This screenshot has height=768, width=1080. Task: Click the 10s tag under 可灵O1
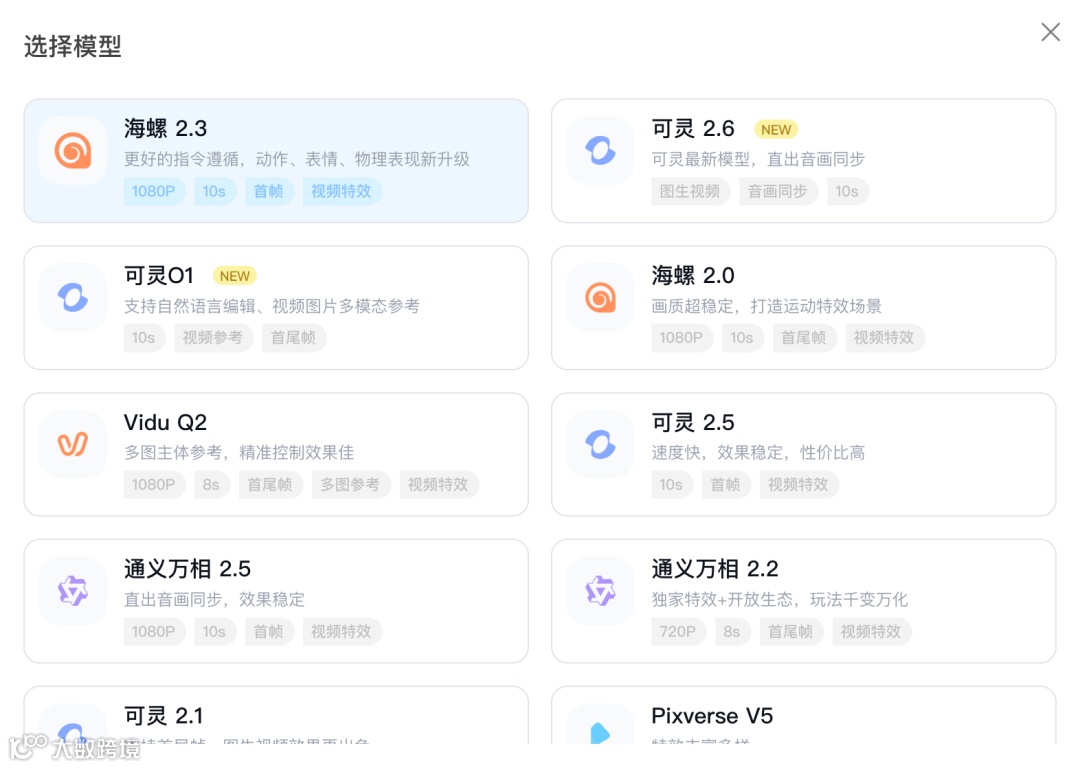coord(143,338)
